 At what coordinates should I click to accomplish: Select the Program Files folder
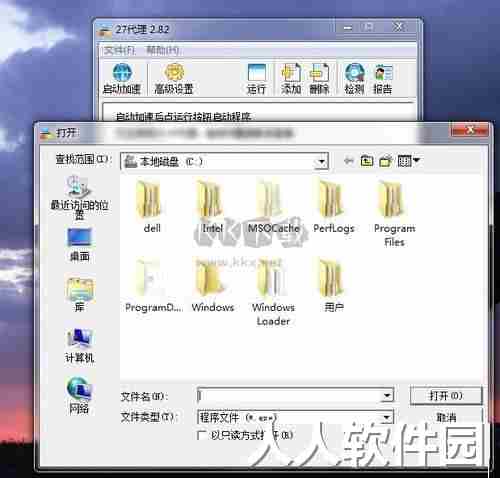click(x=394, y=213)
